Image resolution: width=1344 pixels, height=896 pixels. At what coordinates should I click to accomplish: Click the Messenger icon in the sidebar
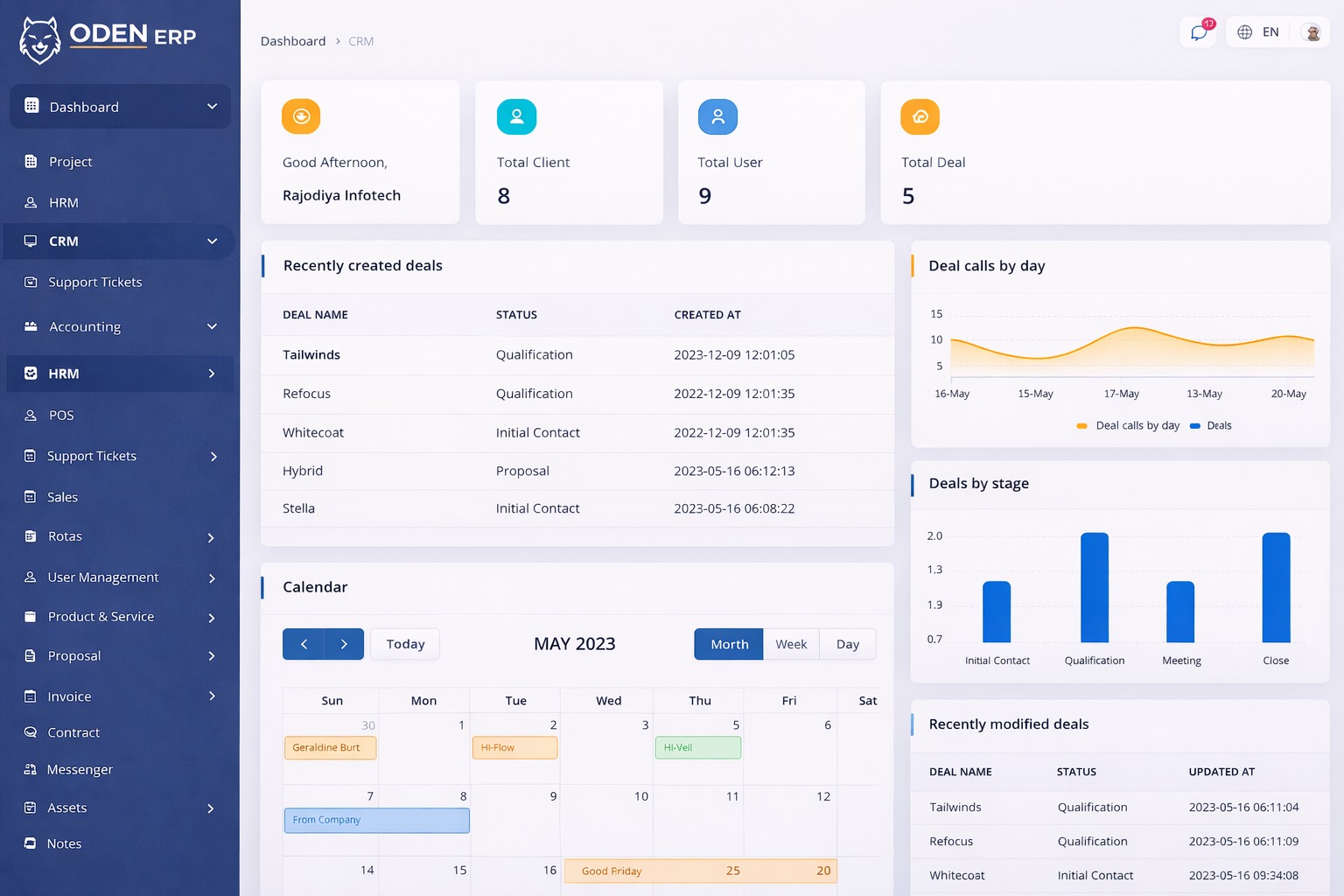click(x=31, y=769)
